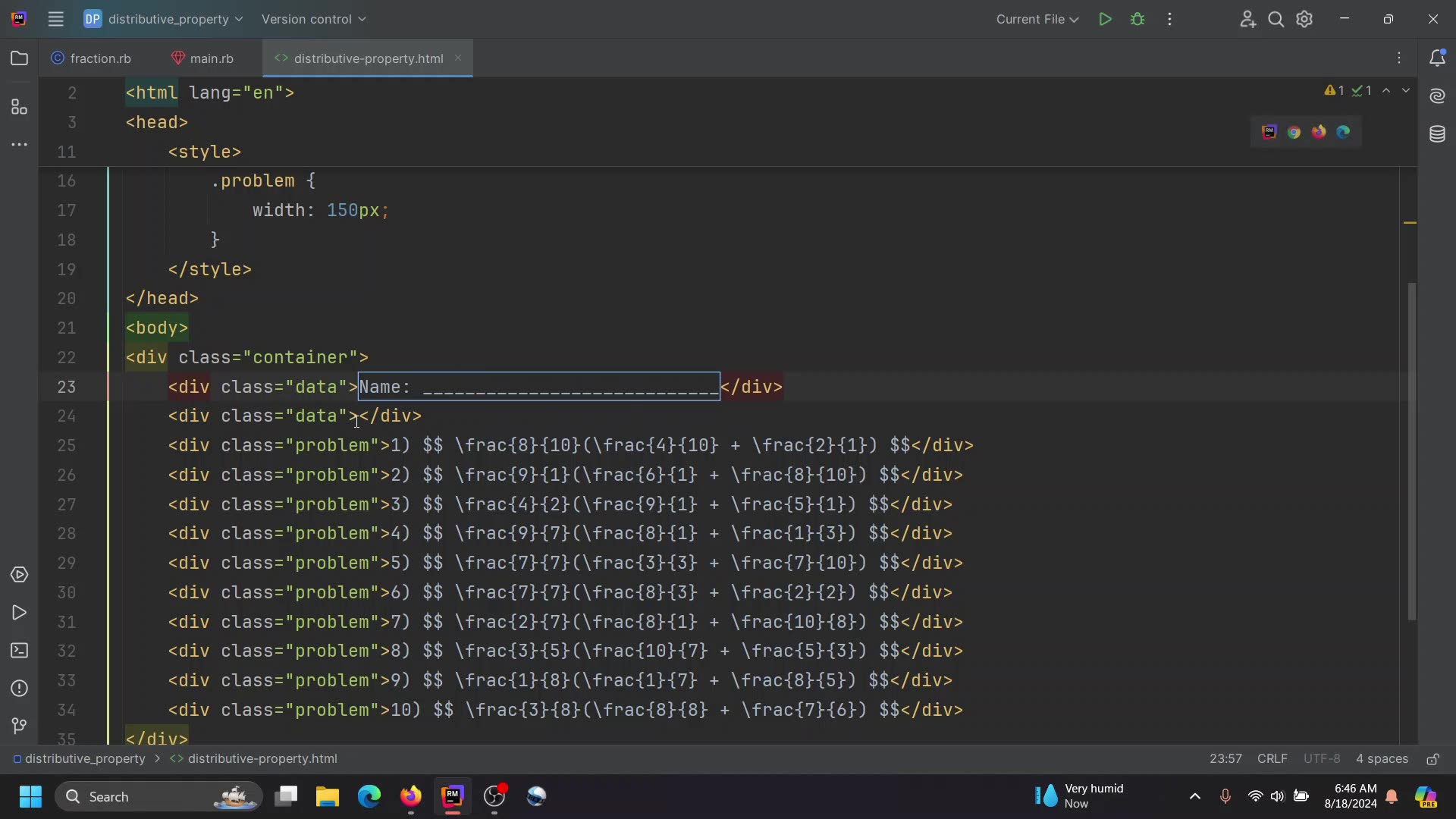Open preview in Chrome browser

1294,132
